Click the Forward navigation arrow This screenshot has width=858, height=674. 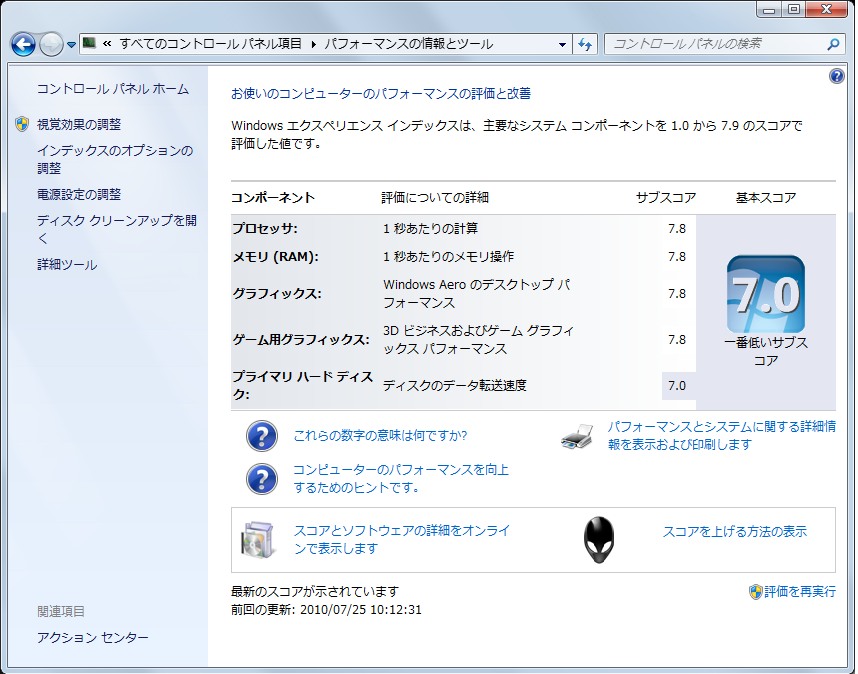[x=51, y=44]
